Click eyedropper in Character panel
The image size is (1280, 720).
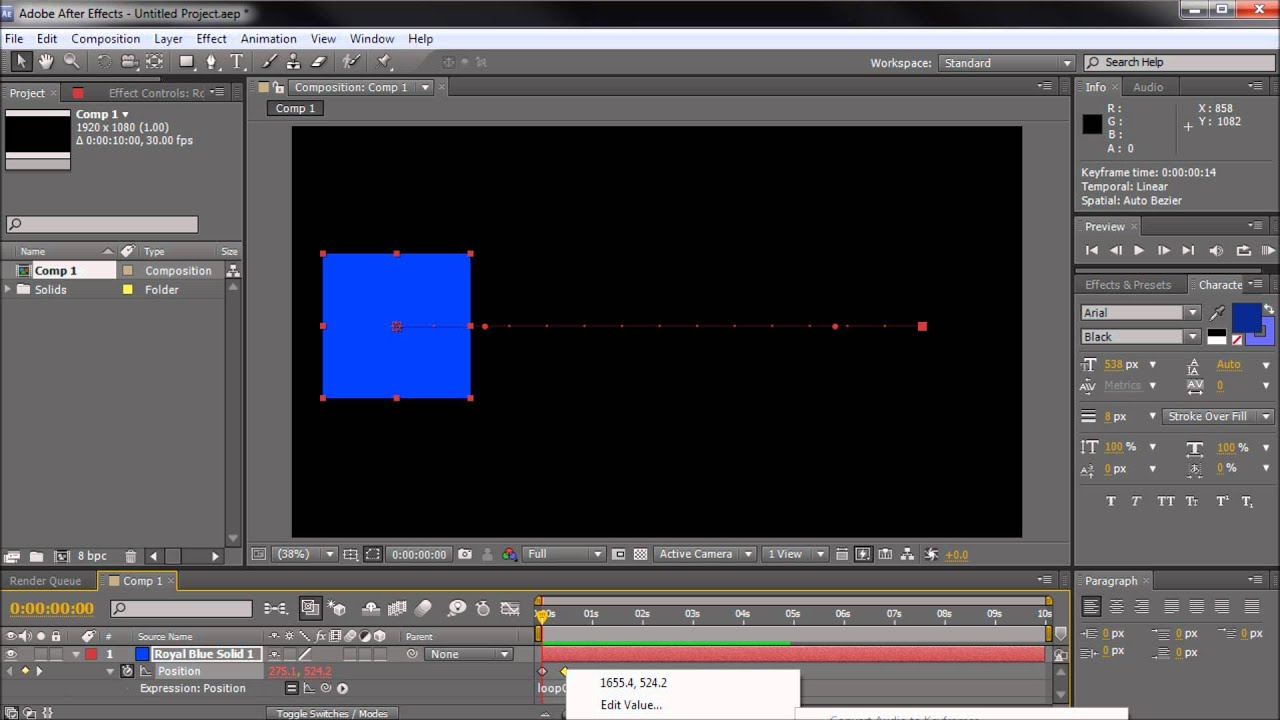coord(1217,313)
